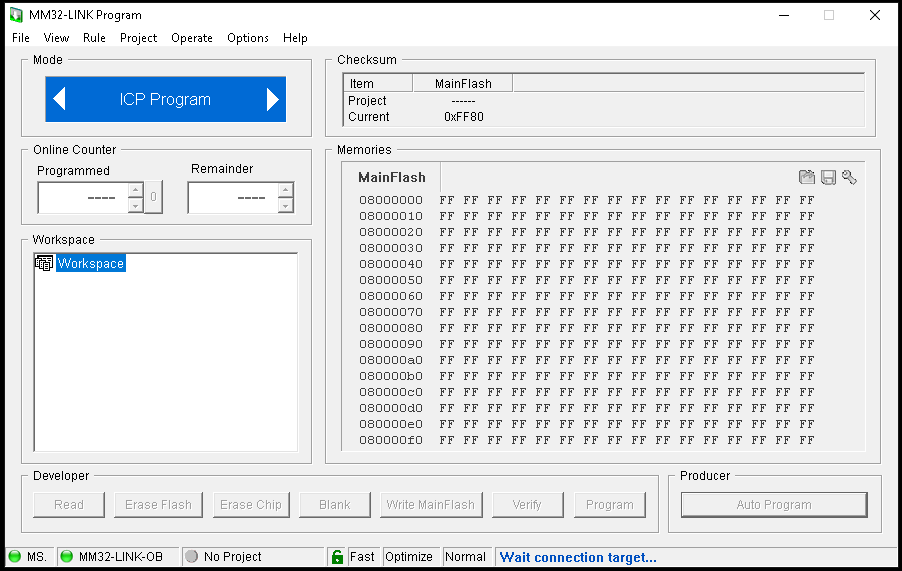The height and width of the screenshot is (571, 902).
Task: Open memory settings wrench icon
Action: tap(849, 177)
